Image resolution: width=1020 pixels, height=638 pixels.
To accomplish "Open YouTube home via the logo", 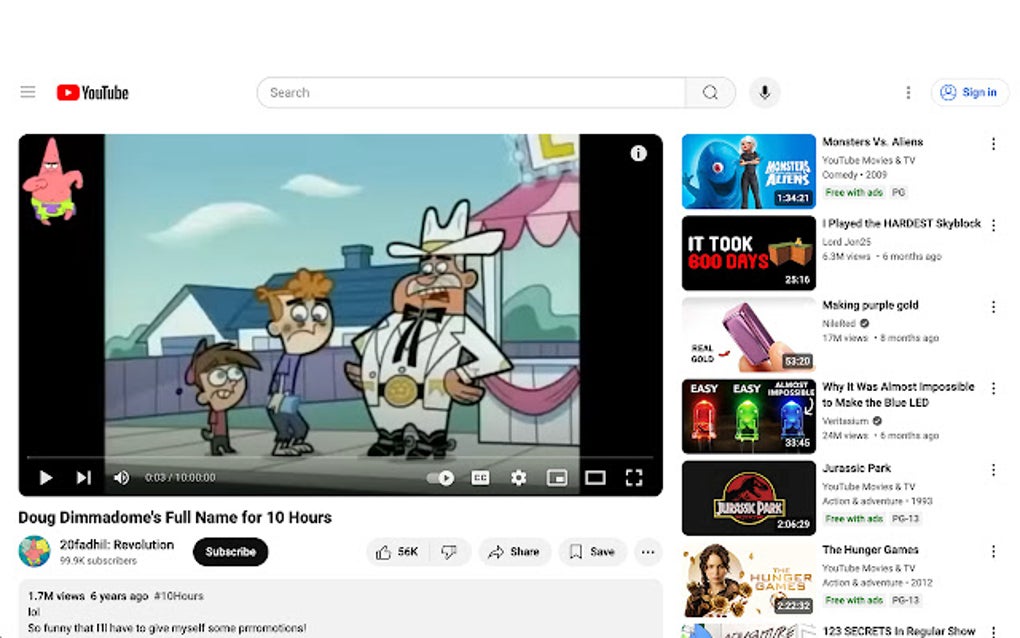I will click(93, 92).
